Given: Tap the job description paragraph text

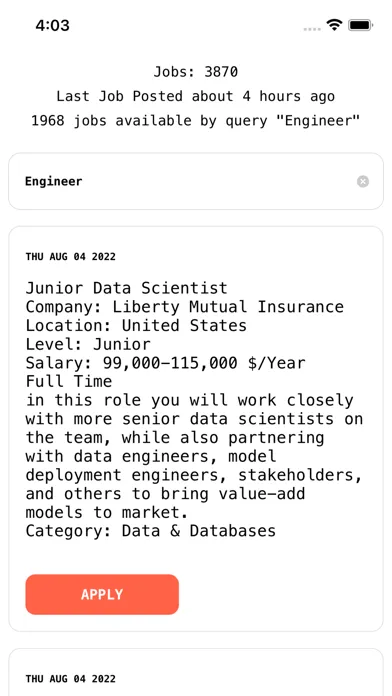Looking at the screenshot, I should tap(194, 456).
